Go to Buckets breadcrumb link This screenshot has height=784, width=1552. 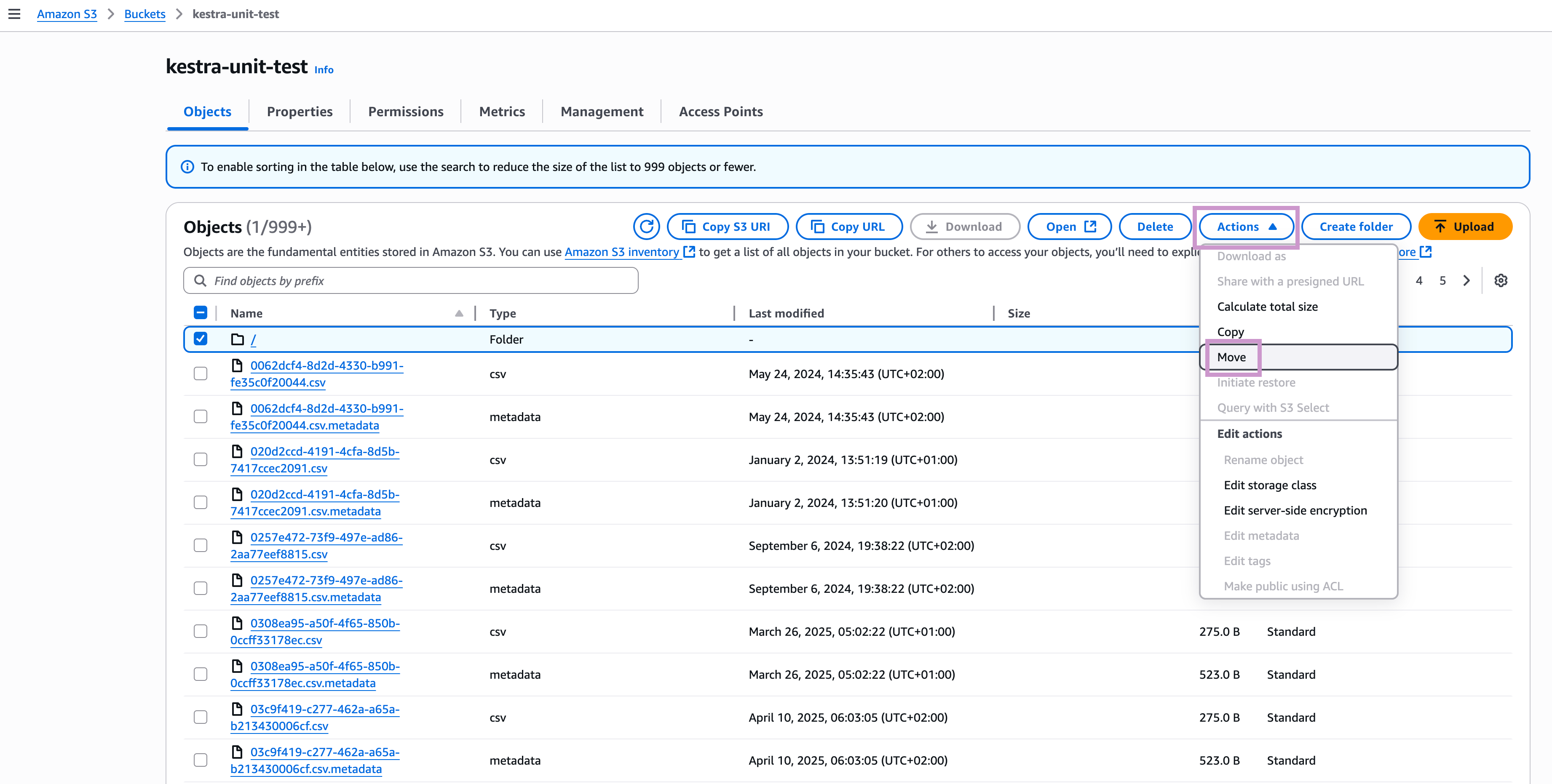coord(144,14)
